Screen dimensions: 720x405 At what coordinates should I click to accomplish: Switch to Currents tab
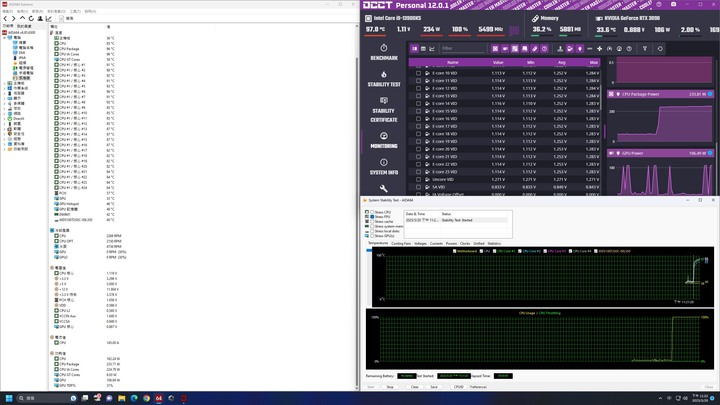point(436,243)
